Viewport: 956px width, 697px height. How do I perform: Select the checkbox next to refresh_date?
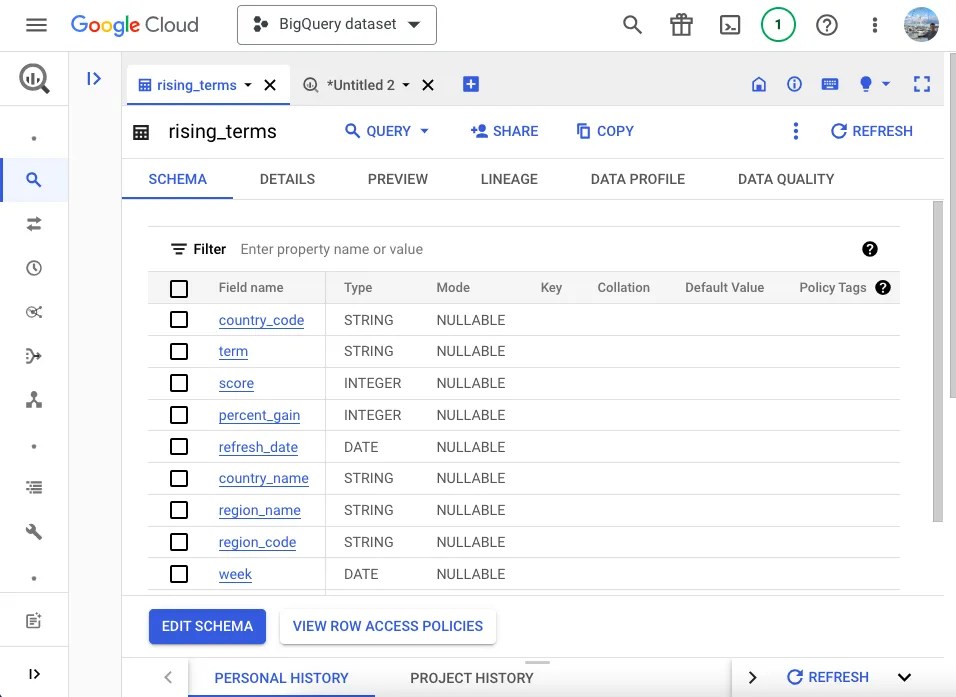click(x=179, y=446)
